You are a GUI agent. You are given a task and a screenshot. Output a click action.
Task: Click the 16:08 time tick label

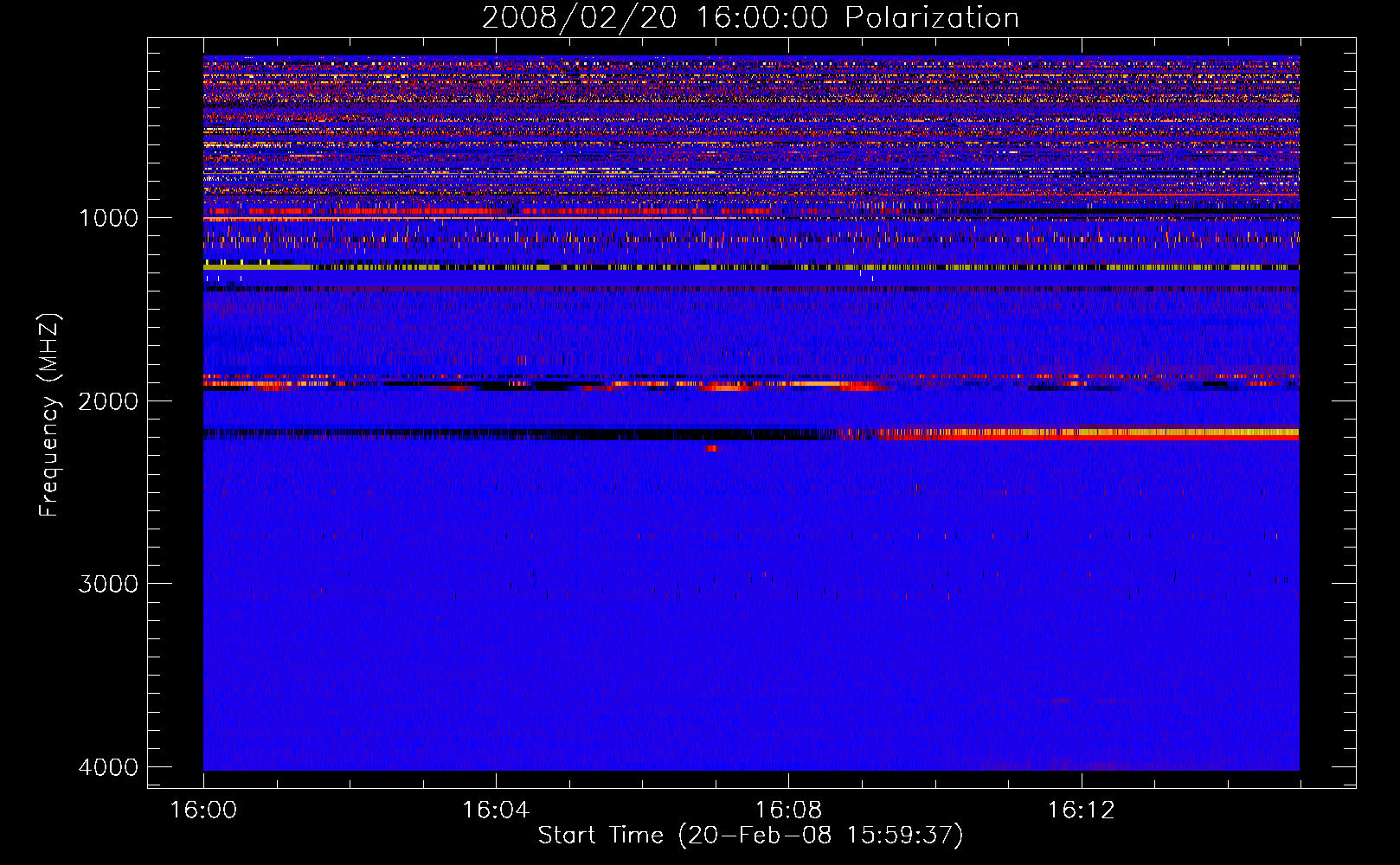(788, 811)
